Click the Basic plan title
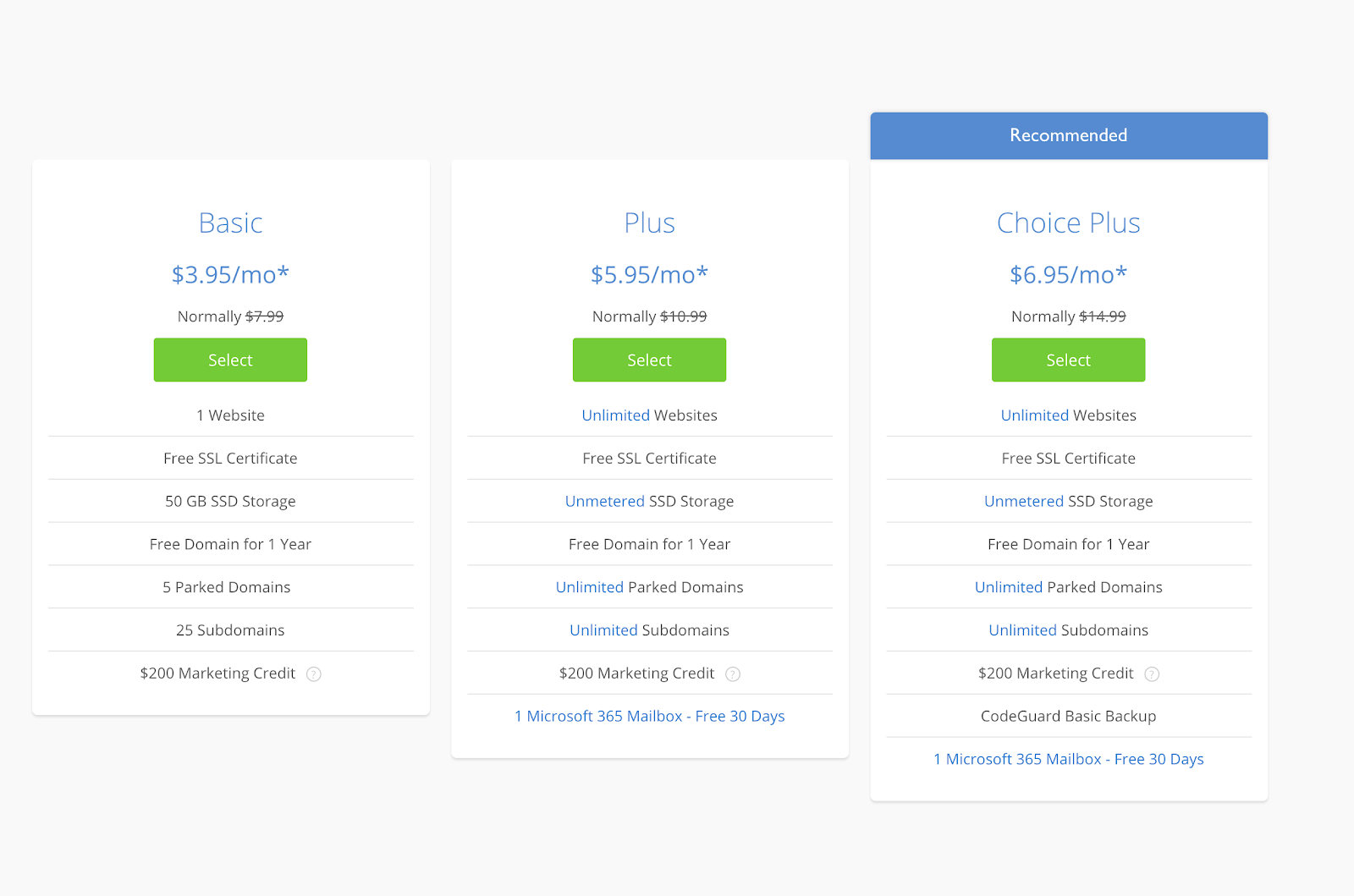 pos(230,223)
